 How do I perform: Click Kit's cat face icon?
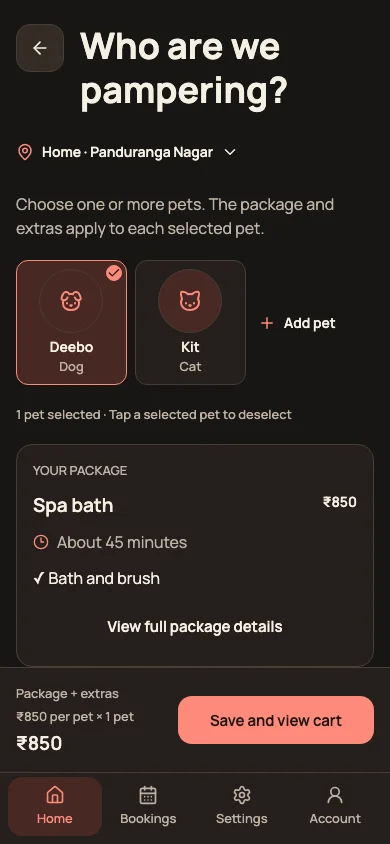(x=190, y=301)
